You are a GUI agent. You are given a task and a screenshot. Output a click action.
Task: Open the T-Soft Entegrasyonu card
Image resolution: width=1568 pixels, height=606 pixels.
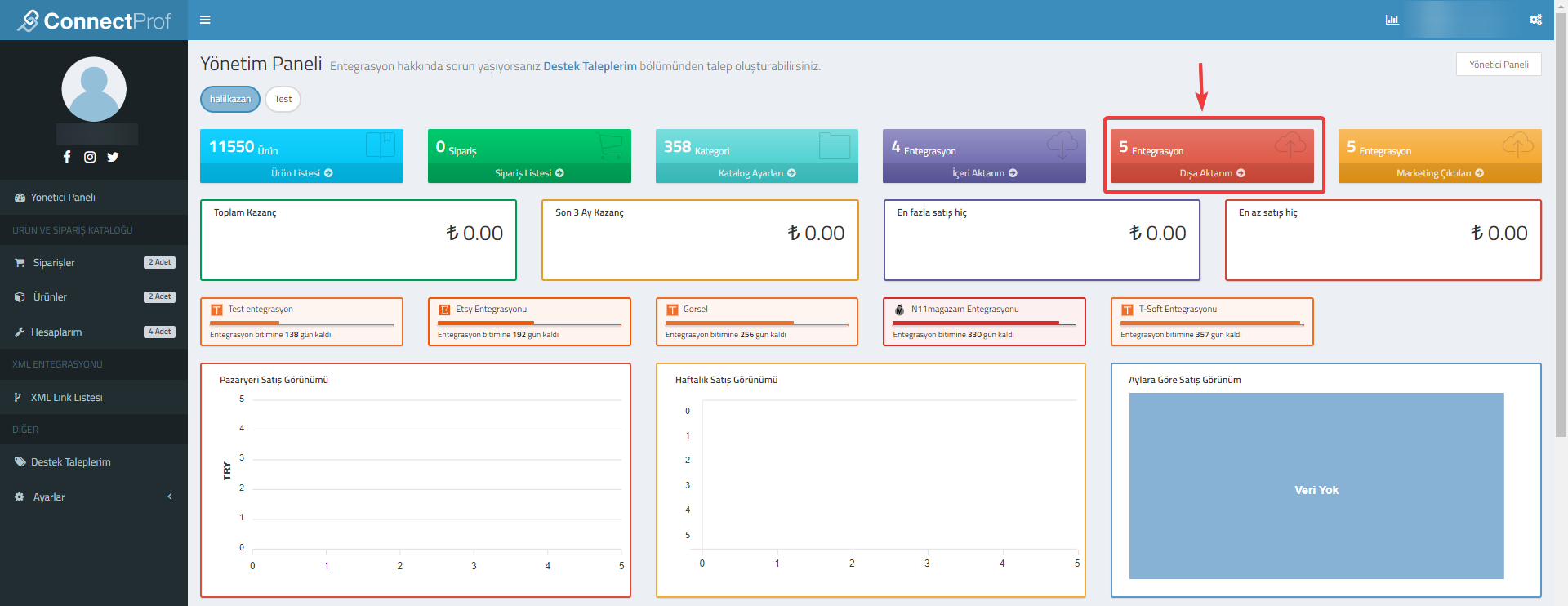tap(1212, 322)
